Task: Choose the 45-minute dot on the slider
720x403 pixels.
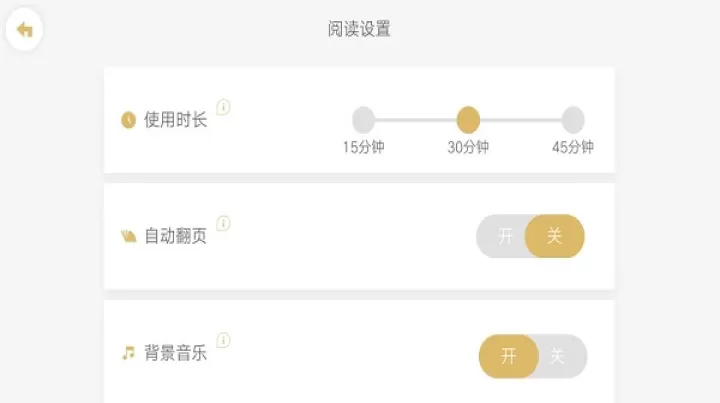Action: point(573,120)
